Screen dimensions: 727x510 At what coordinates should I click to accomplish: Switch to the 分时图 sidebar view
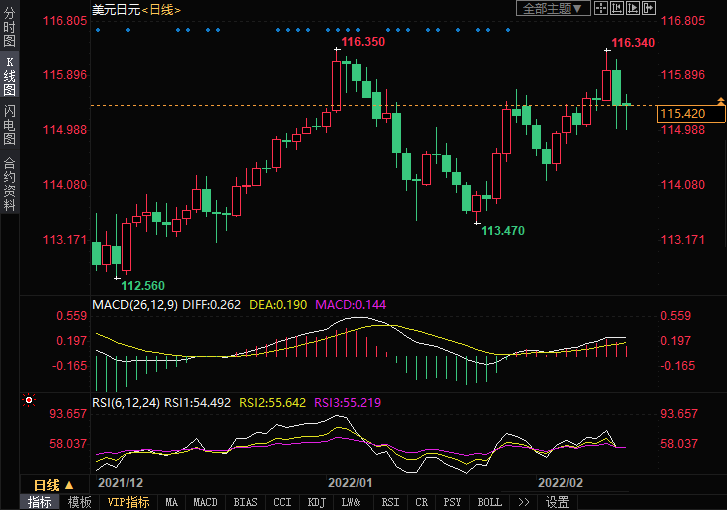pos(9,28)
